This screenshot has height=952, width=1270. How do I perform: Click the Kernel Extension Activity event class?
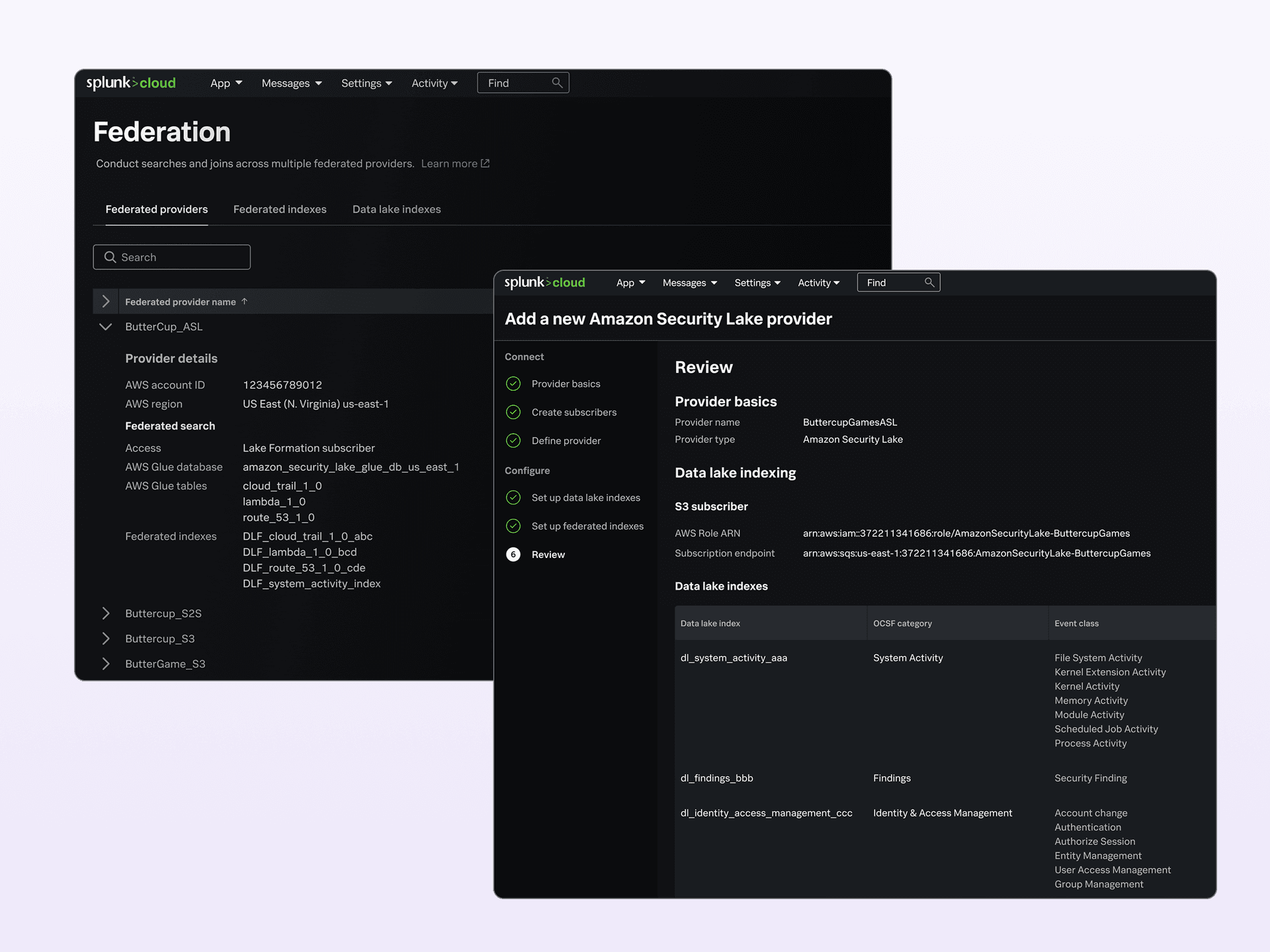(1110, 672)
